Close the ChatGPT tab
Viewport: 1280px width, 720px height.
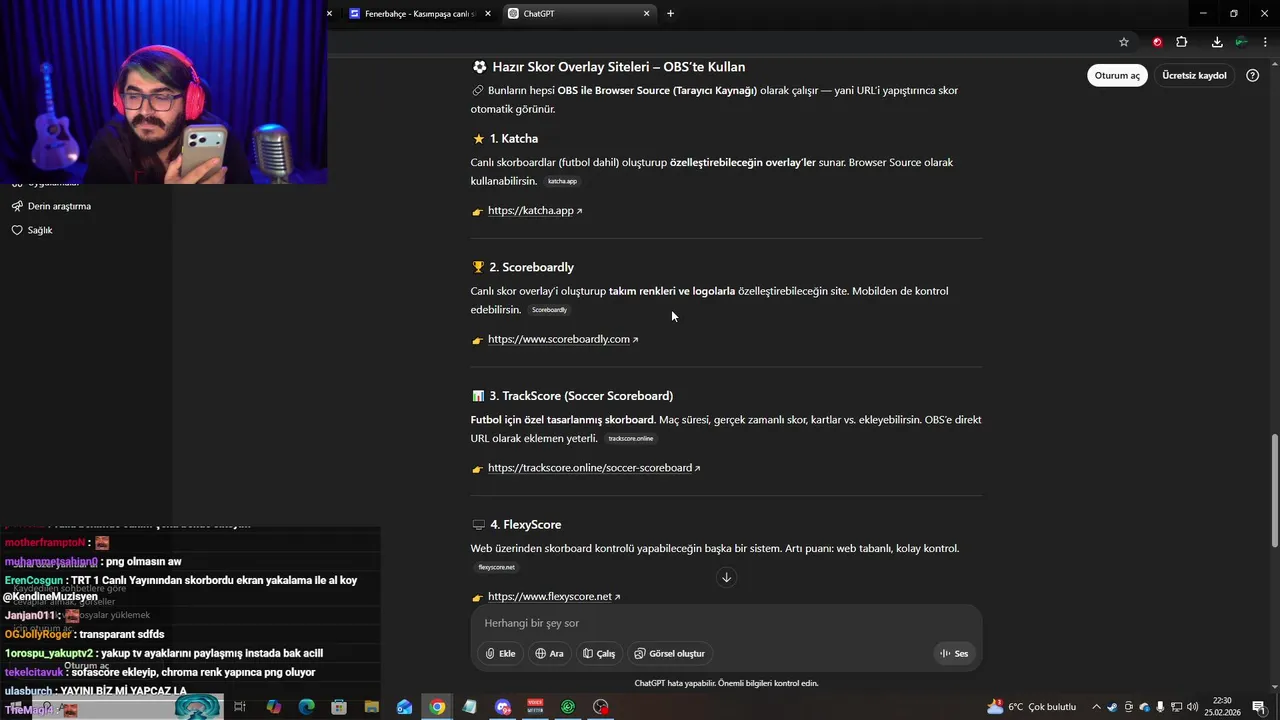[x=647, y=13]
